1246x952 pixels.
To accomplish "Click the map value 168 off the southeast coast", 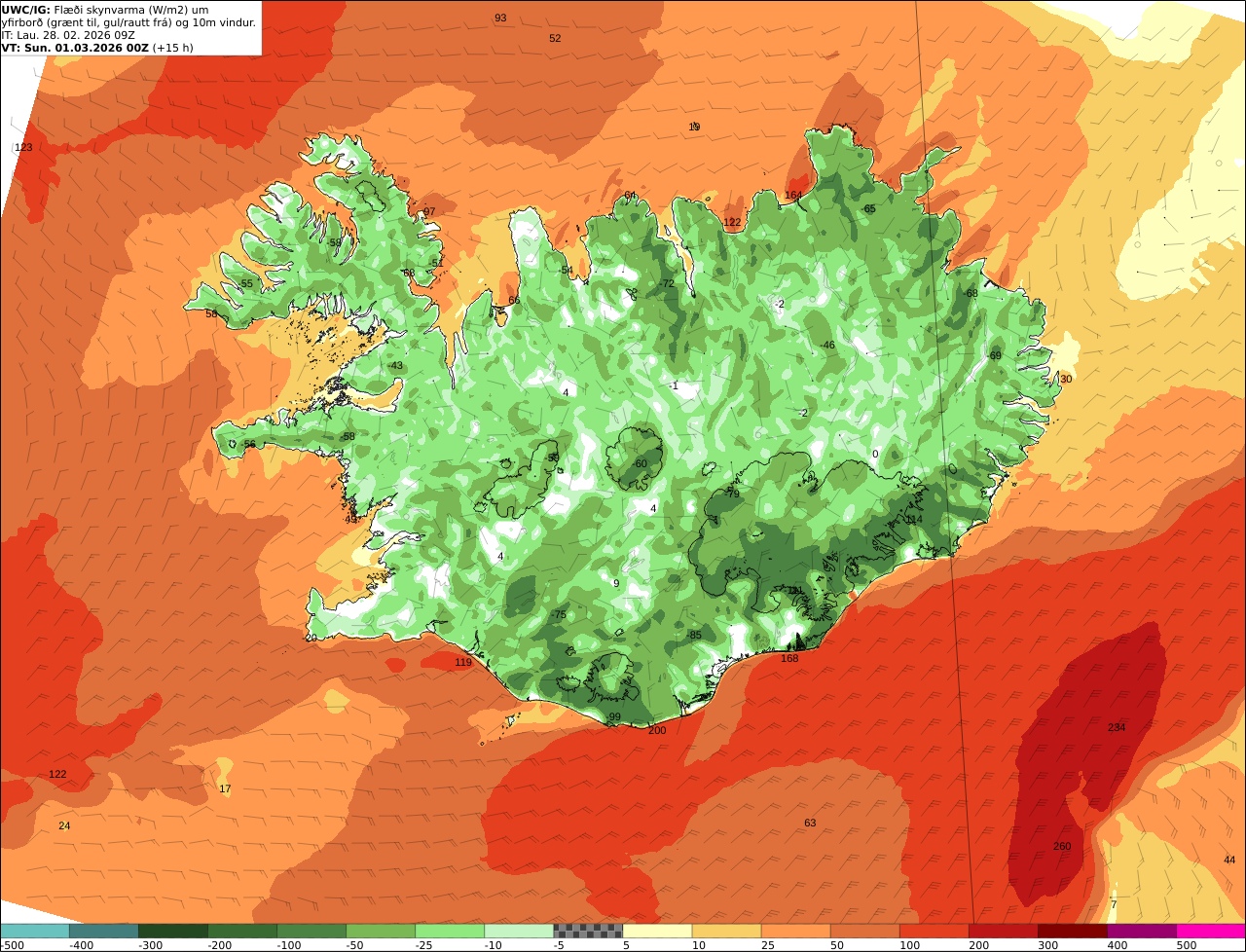I will click(x=789, y=658).
